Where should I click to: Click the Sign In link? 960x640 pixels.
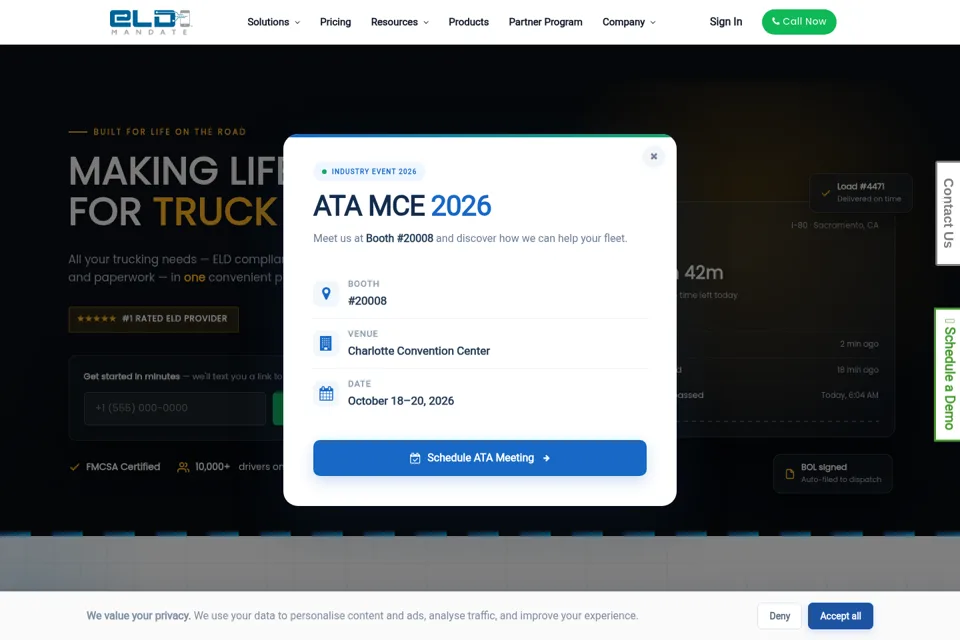726,22
